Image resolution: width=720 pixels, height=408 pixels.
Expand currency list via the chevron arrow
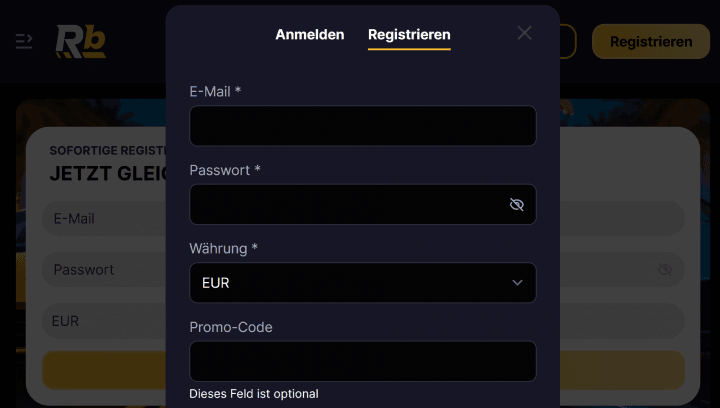(x=518, y=283)
